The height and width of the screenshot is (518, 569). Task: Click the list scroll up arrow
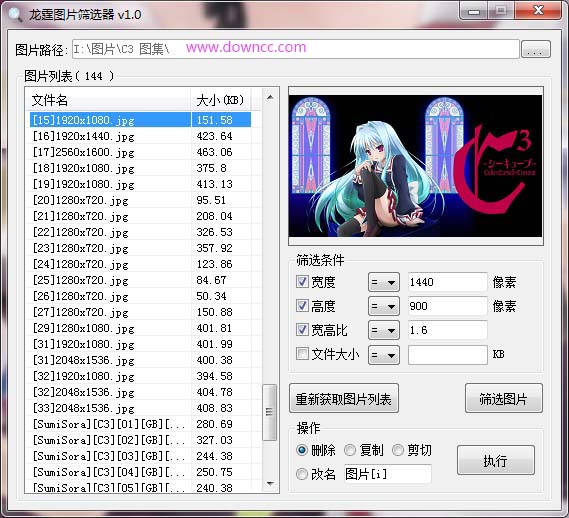270,97
